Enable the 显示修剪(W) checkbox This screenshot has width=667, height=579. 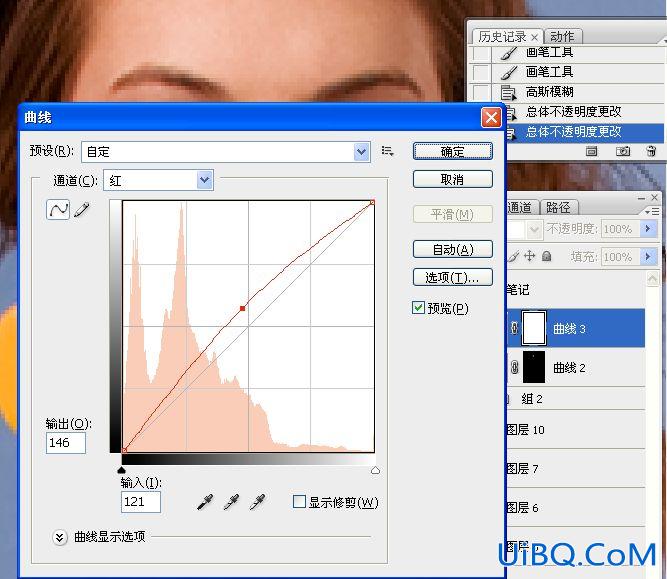[299, 502]
